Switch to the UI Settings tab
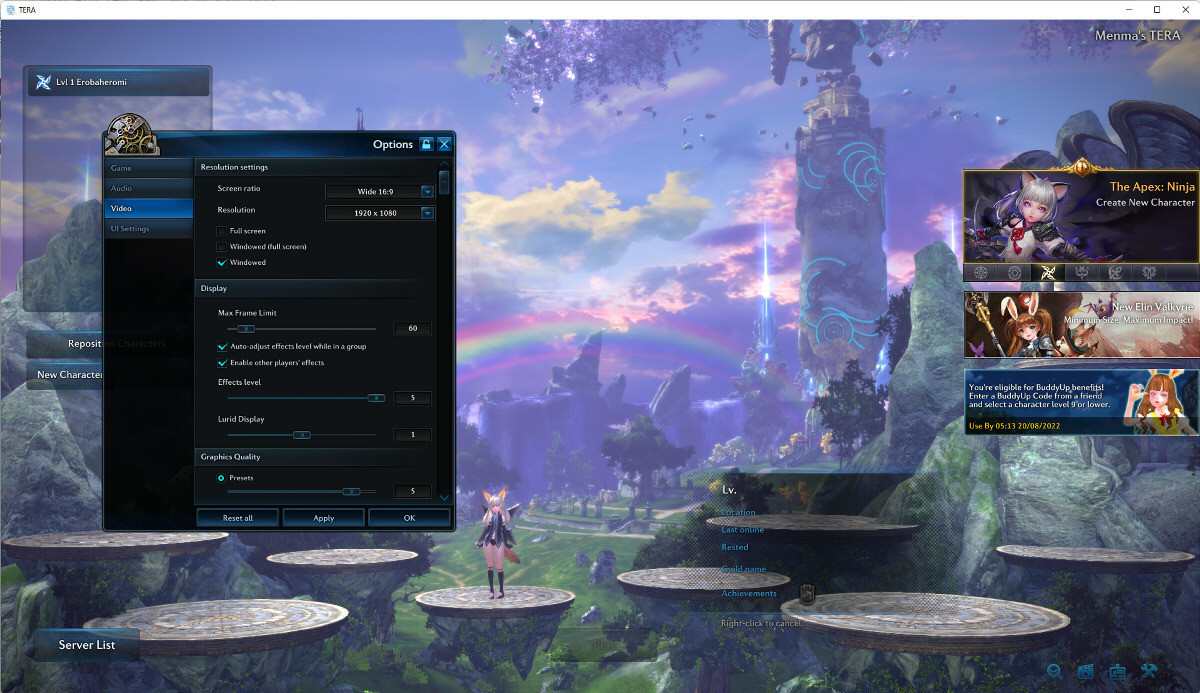 (x=149, y=229)
